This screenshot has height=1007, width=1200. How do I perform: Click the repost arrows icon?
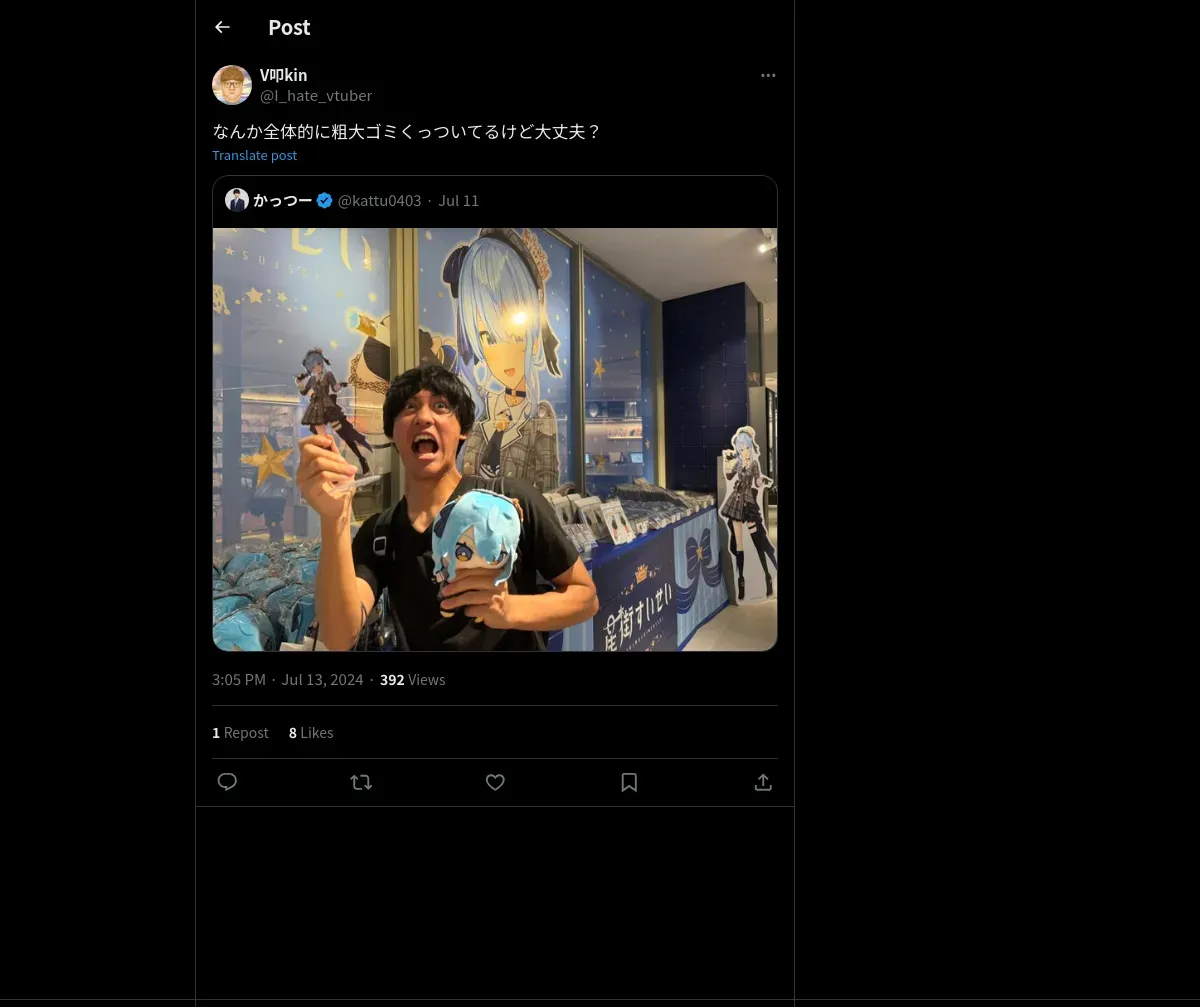coord(361,782)
